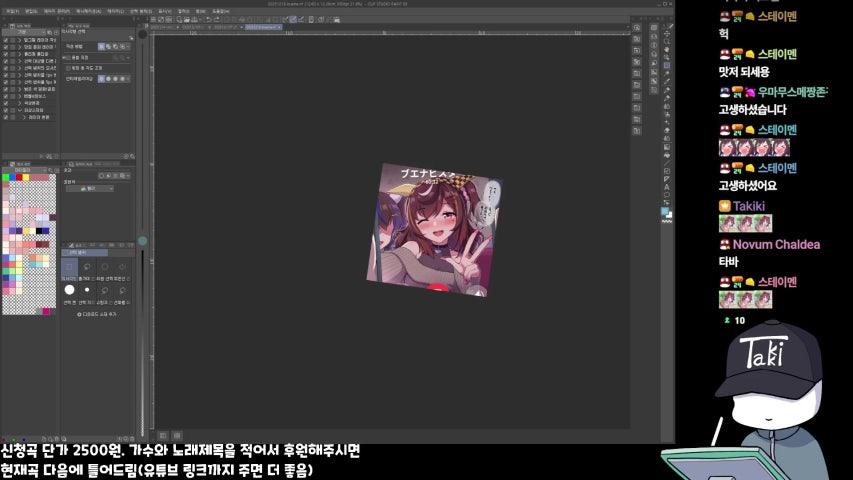The image size is (853, 480).
Task: Switch to the highlighted active canvas tab
Action: tap(263, 27)
